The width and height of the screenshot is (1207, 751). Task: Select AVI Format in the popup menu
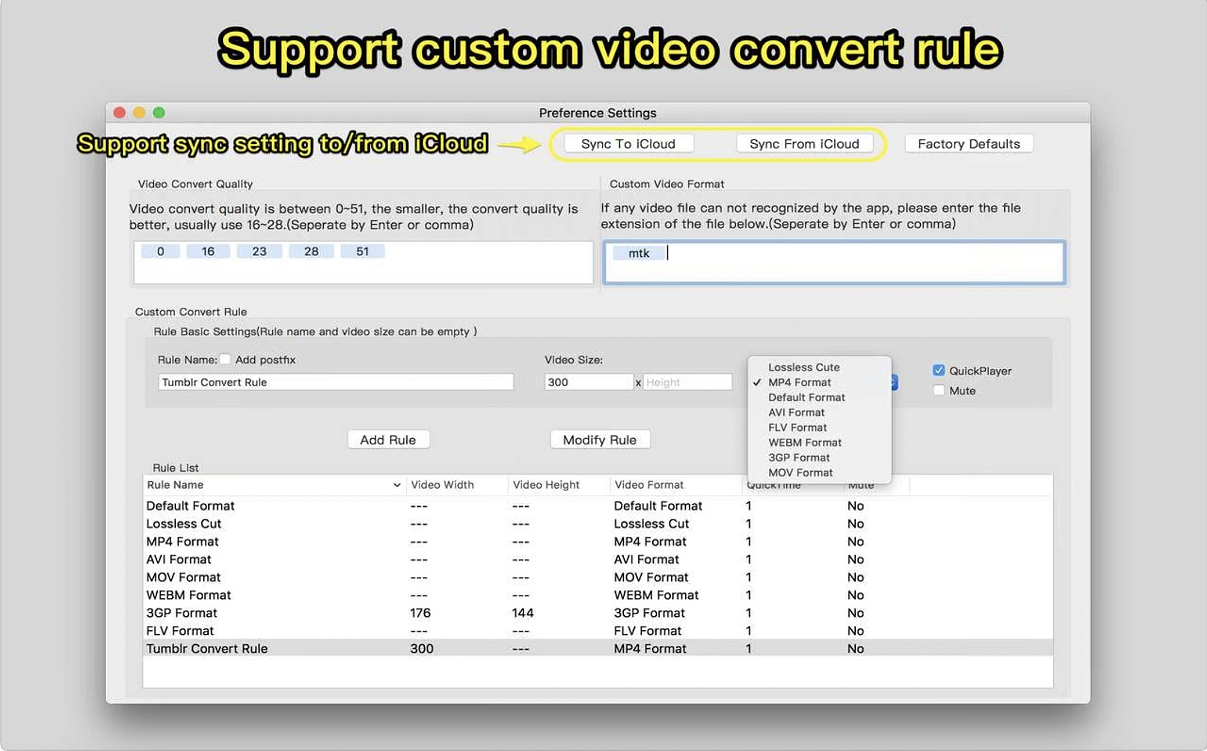click(x=796, y=412)
